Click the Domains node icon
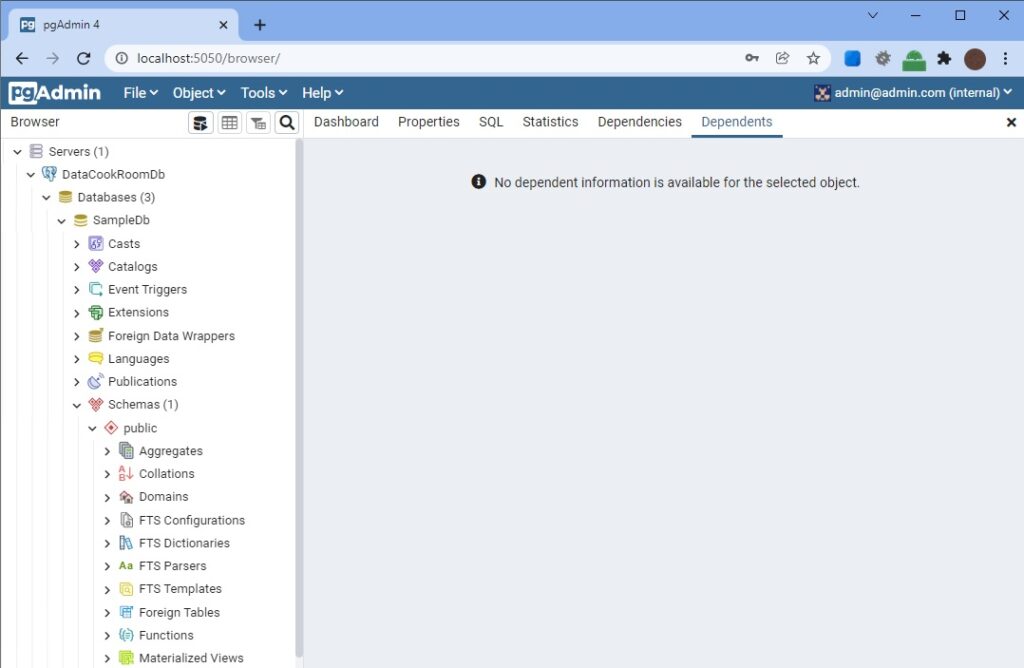This screenshot has height=668, width=1024. tap(126, 497)
